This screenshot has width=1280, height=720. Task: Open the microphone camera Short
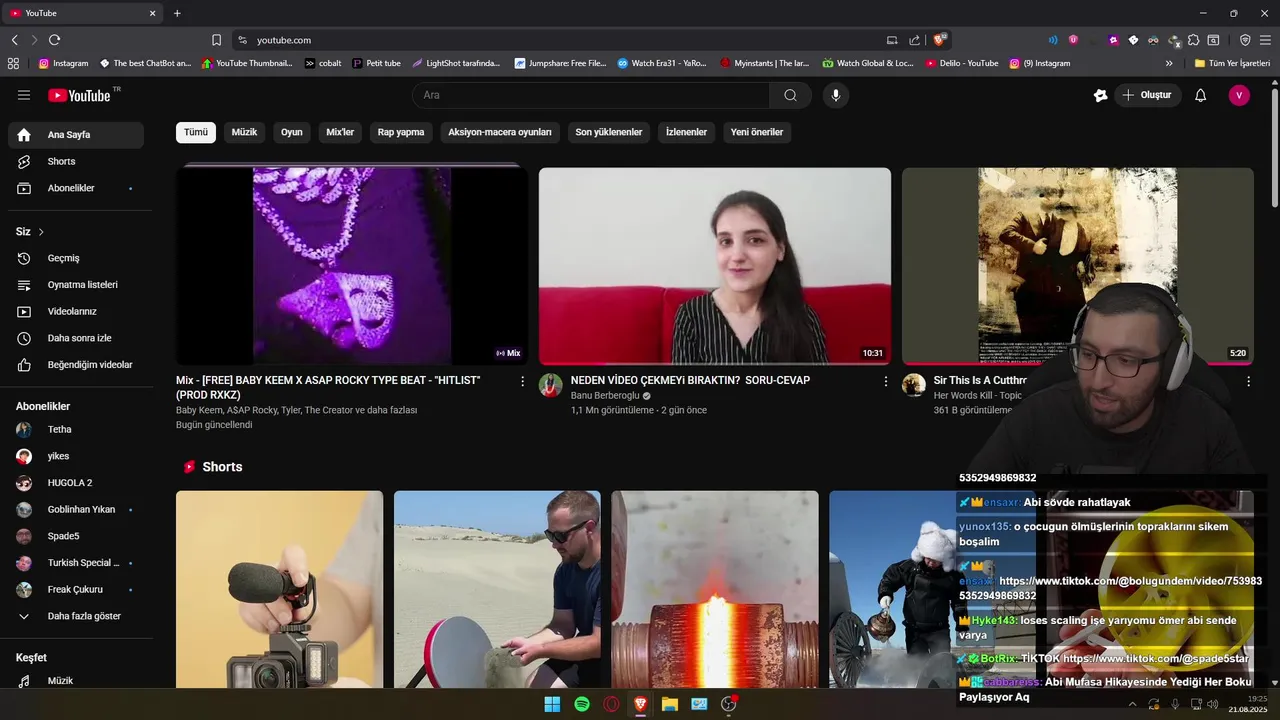point(279,589)
